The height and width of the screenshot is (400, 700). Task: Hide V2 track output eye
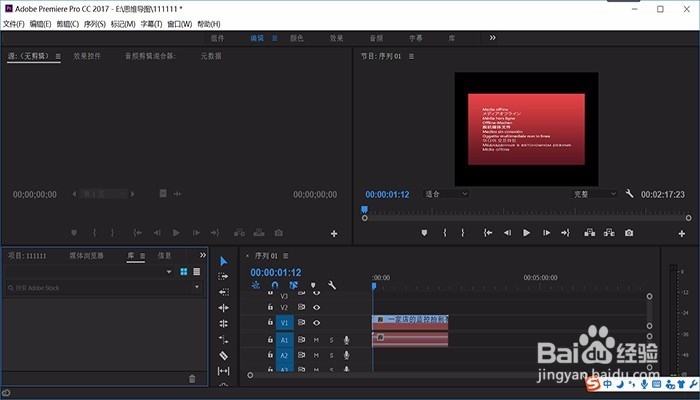click(x=317, y=307)
